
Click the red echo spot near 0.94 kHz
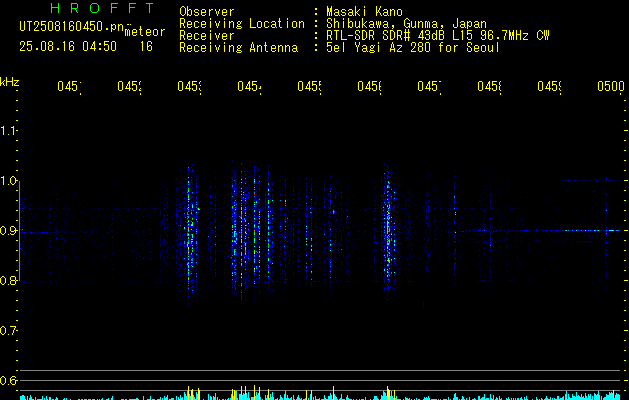coord(333,211)
